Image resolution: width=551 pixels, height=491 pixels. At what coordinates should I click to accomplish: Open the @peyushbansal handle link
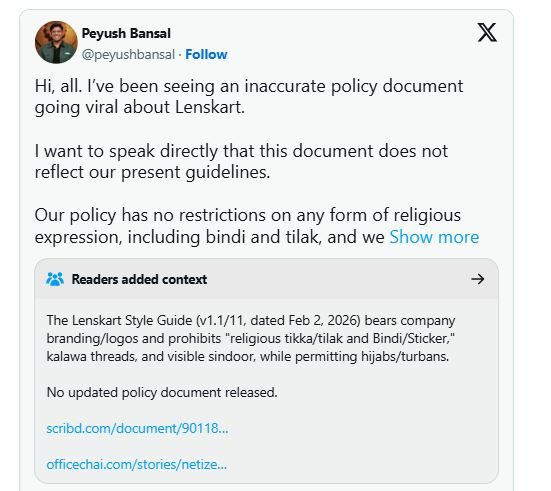[x=128, y=55]
